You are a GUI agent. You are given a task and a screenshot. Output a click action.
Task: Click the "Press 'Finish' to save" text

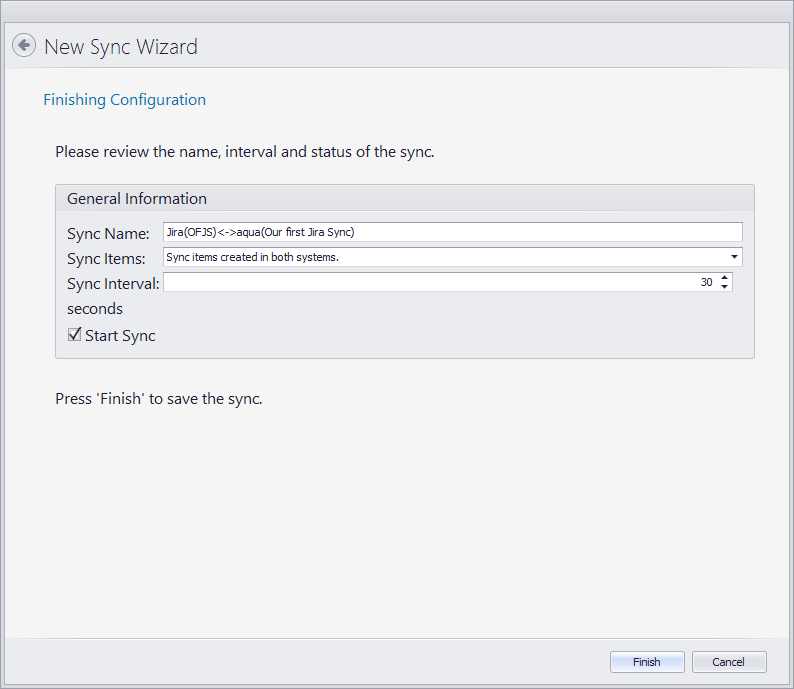click(158, 399)
